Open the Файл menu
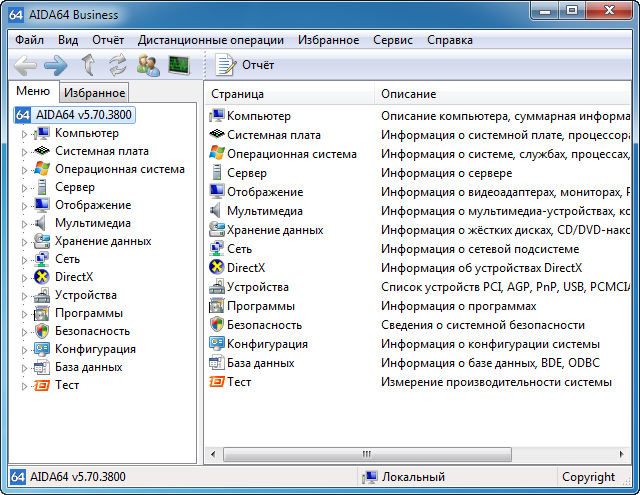This screenshot has width=640, height=495. pyautogui.click(x=29, y=40)
